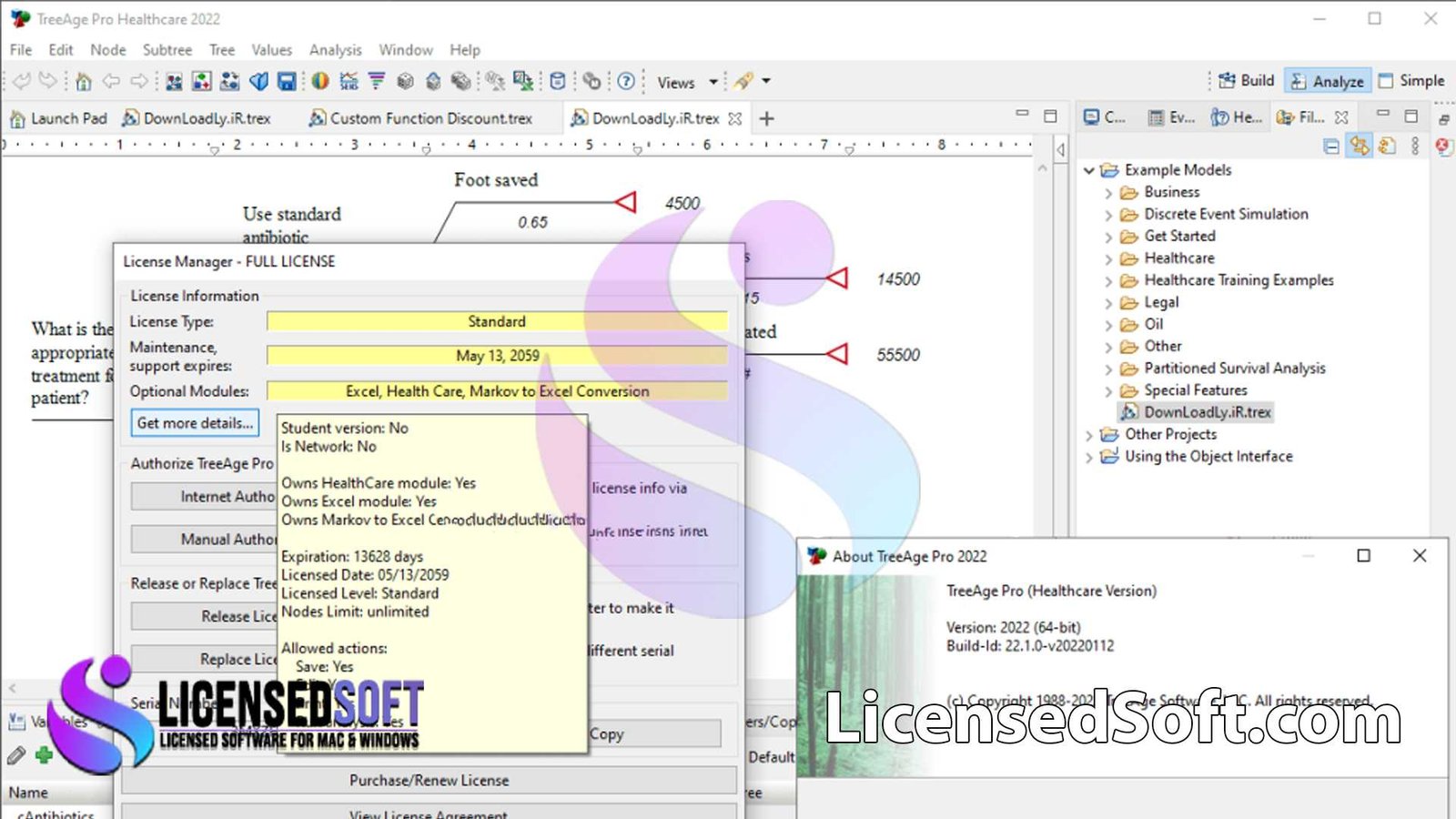Click the purple tornado funnel icon

(377, 82)
